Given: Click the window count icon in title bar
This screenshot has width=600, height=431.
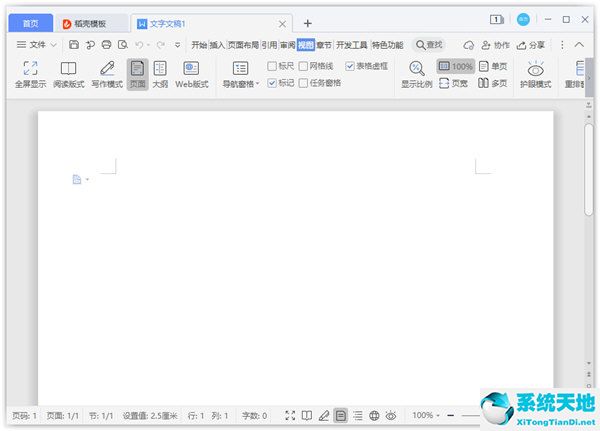Looking at the screenshot, I should pyautogui.click(x=496, y=19).
